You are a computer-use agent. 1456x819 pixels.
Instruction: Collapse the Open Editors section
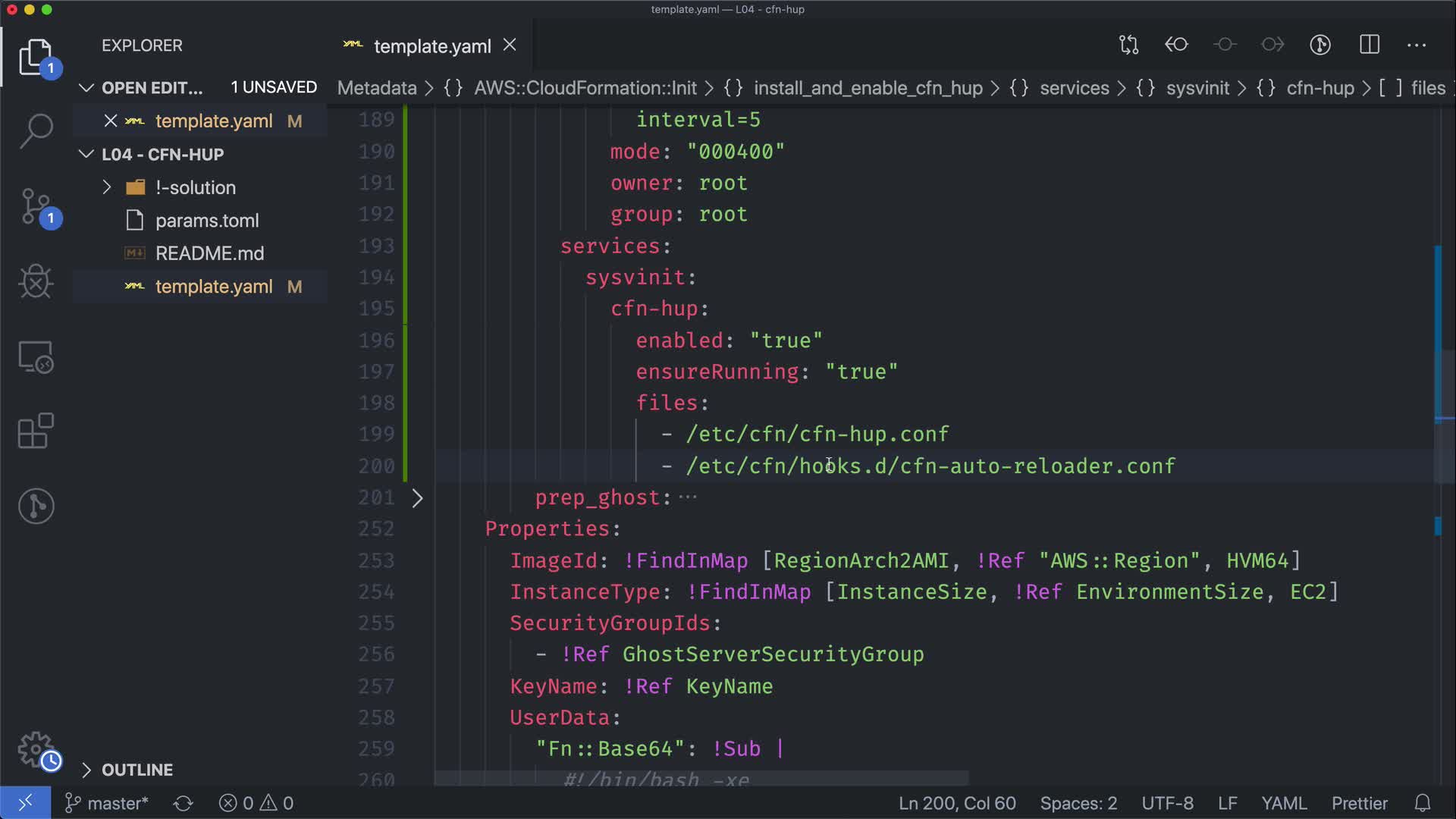click(x=86, y=88)
